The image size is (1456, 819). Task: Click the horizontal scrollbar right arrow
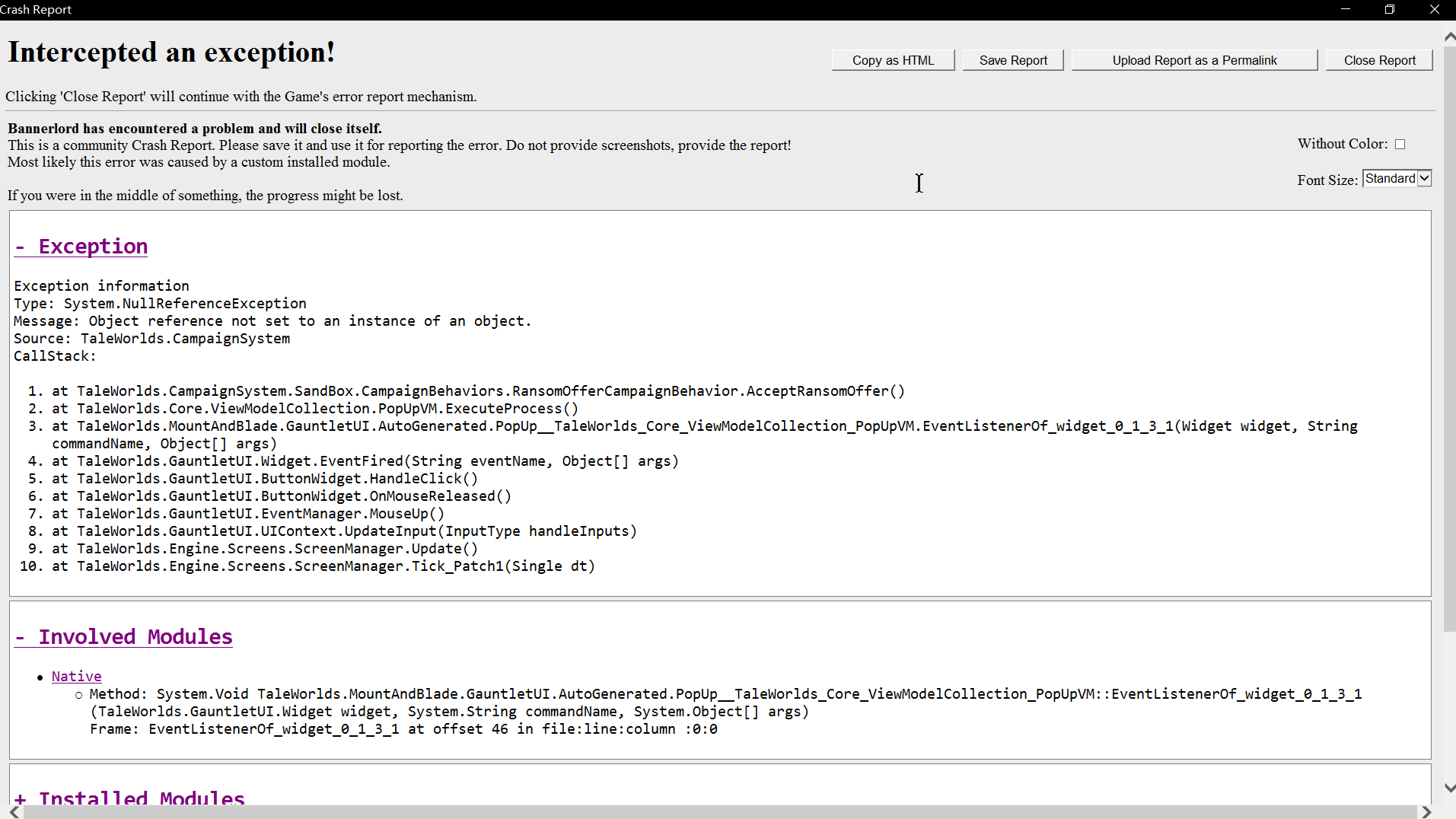pyautogui.click(x=1426, y=812)
